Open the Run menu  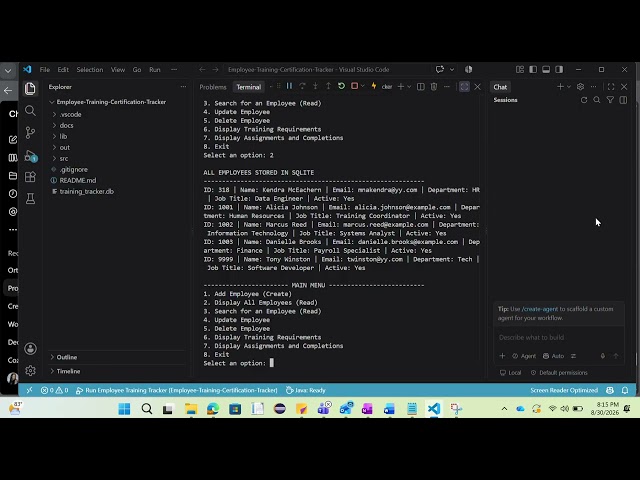point(155,69)
